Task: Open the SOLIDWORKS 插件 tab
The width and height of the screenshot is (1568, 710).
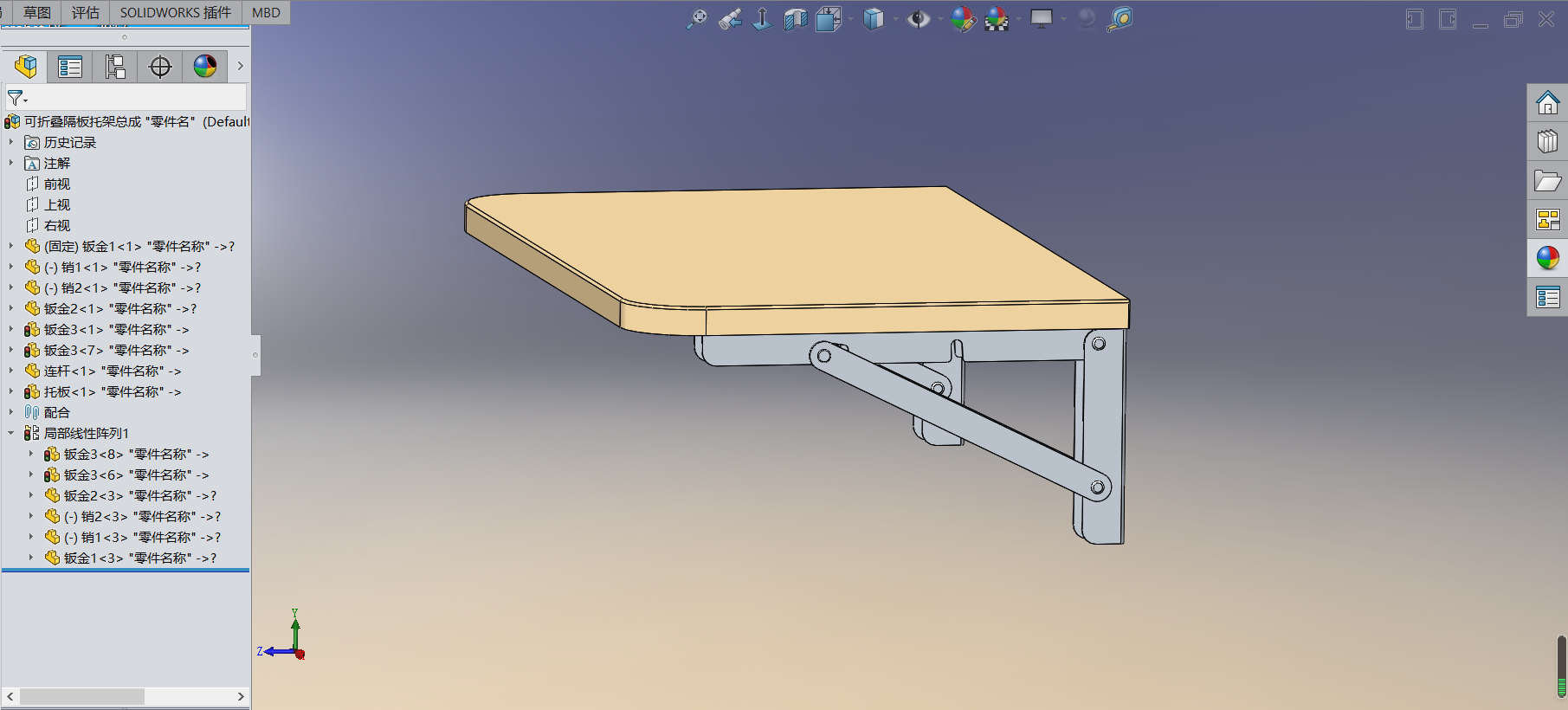Action: pyautogui.click(x=176, y=12)
